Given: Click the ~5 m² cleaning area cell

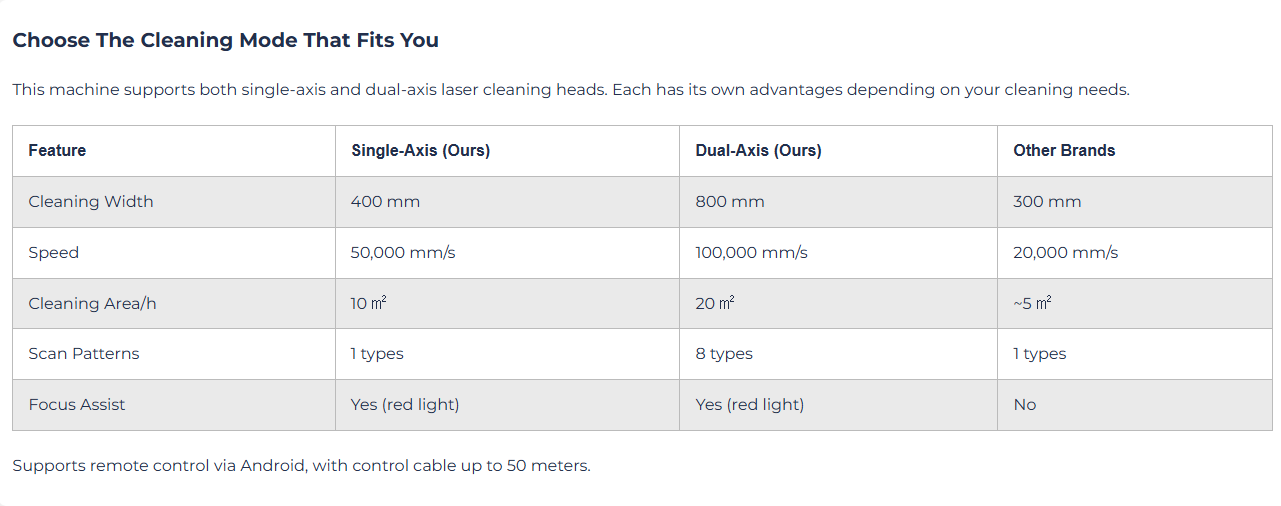Looking at the screenshot, I should pos(1032,304).
